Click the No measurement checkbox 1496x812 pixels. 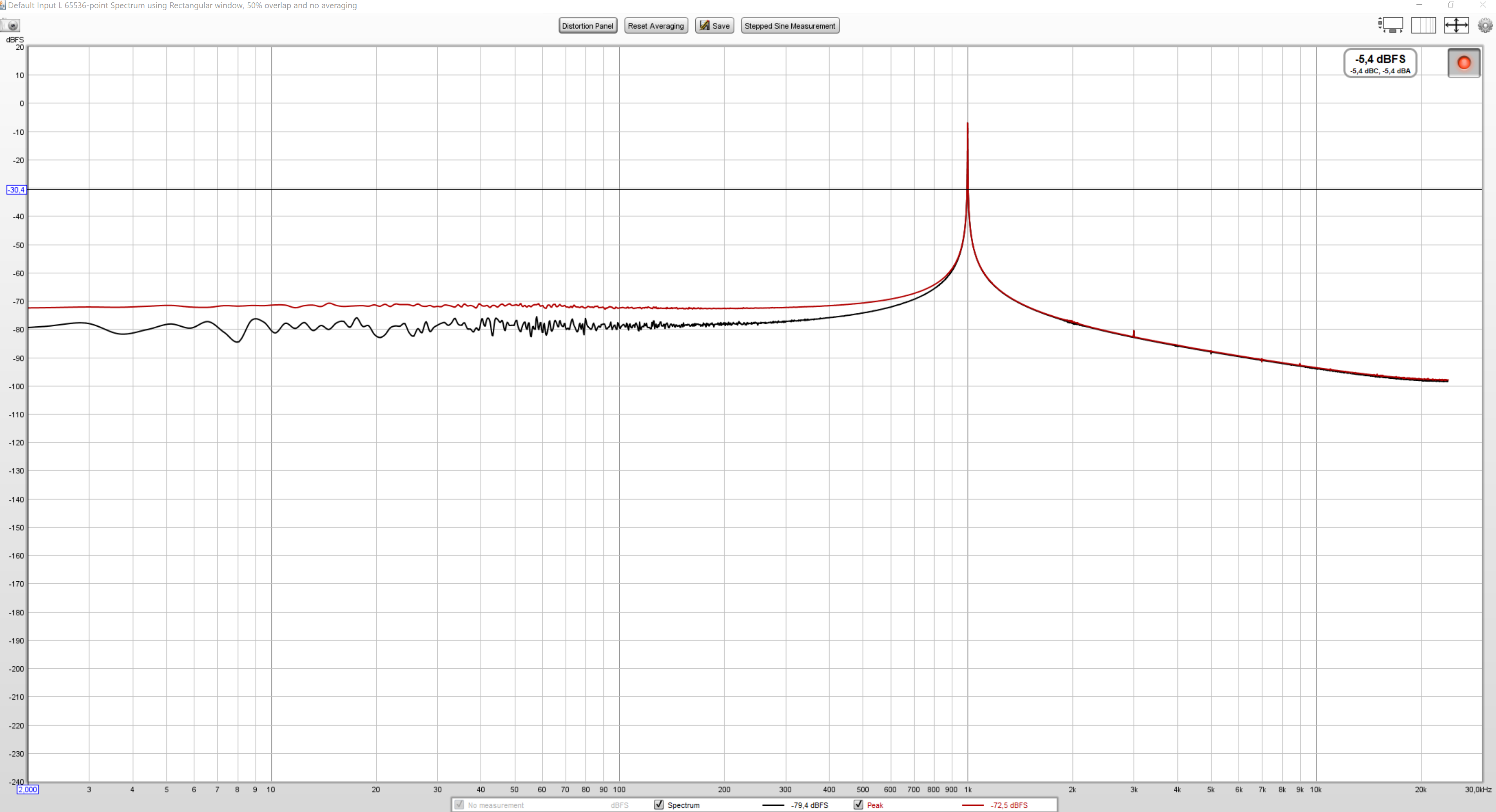coord(459,805)
